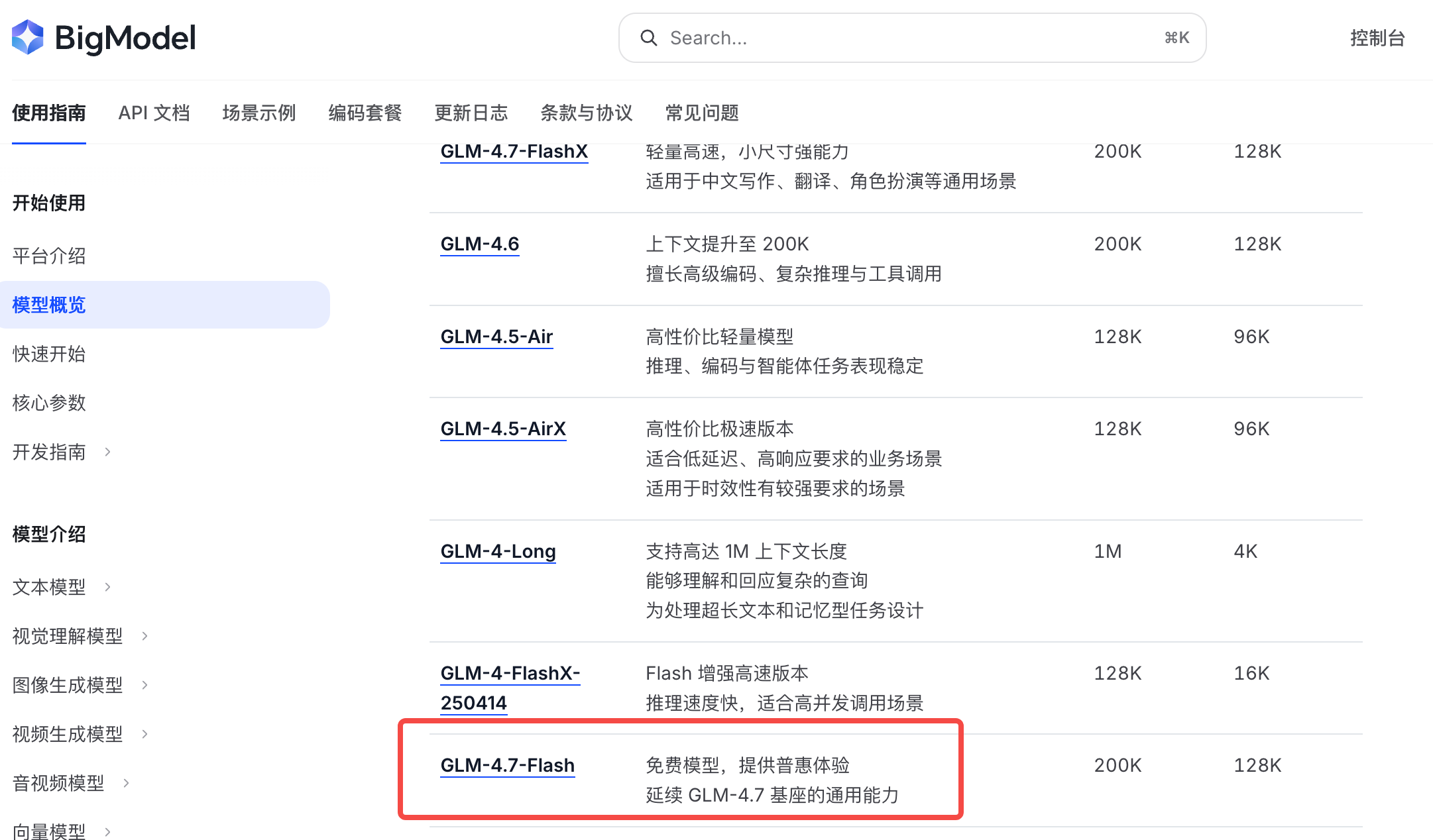Expand the 文本模型 chevron
This screenshot has width=1433, height=840.
[x=108, y=587]
